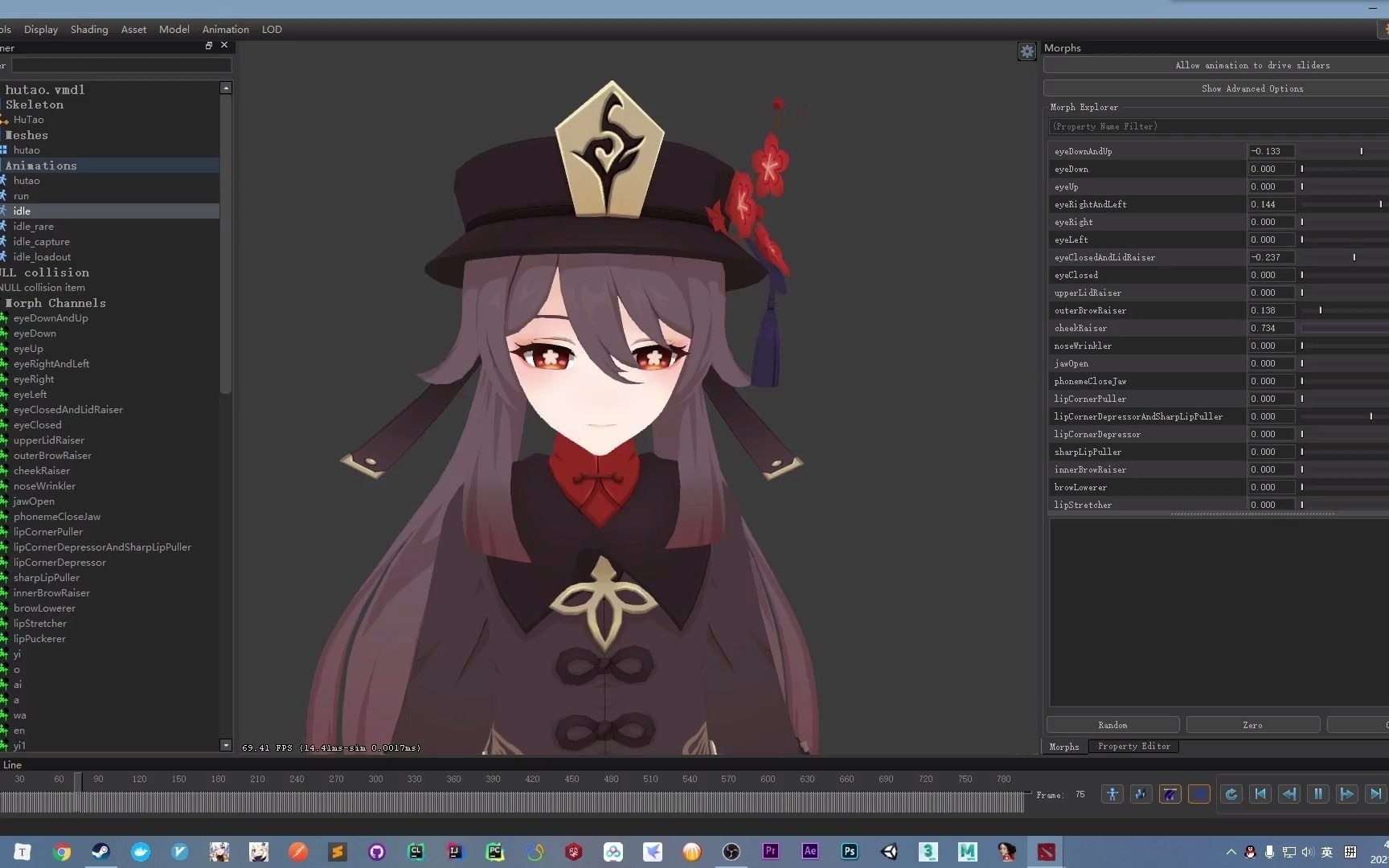
Task: Open the Animation menu
Action: (x=225, y=29)
